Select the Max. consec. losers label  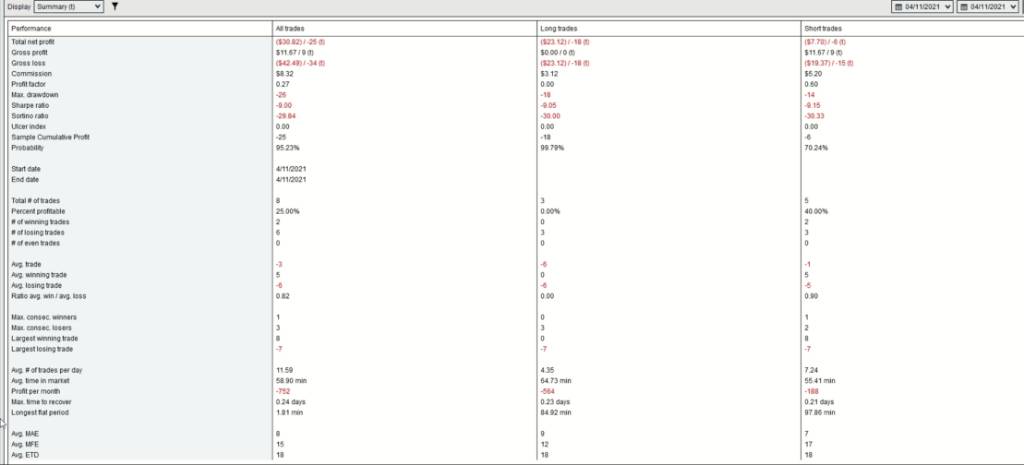tap(41, 327)
